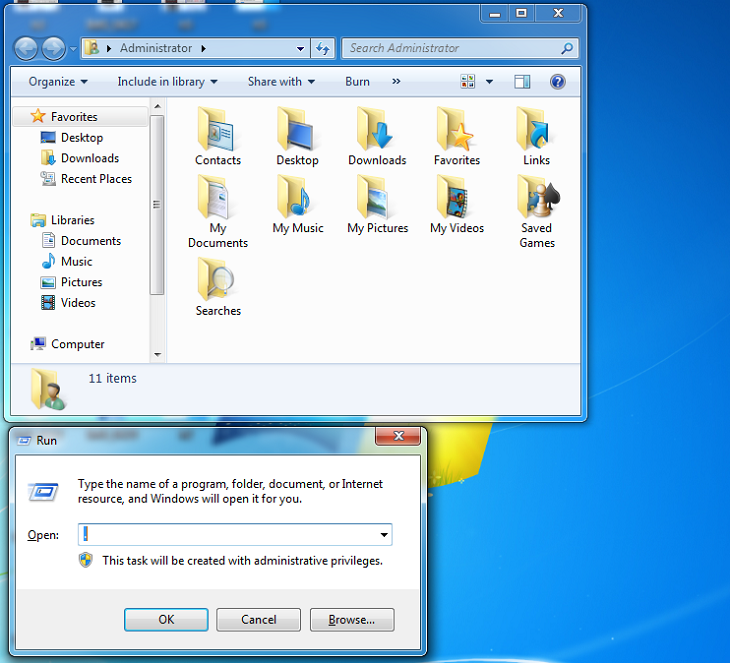Click the Desktop item under Favorites sidebar

tap(72, 137)
